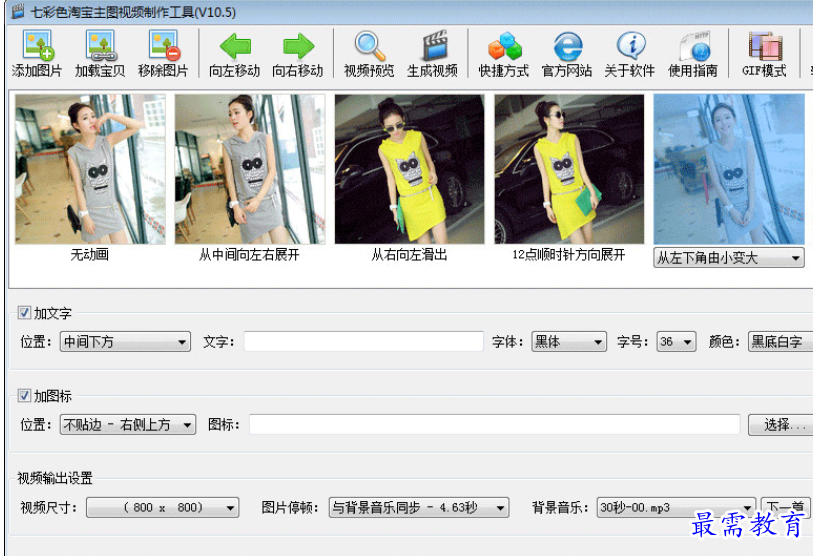This screenshot has width=813, height=556.
Task: Select thumbnail labeled 从中间向左右展开
Action: point(250,169)
